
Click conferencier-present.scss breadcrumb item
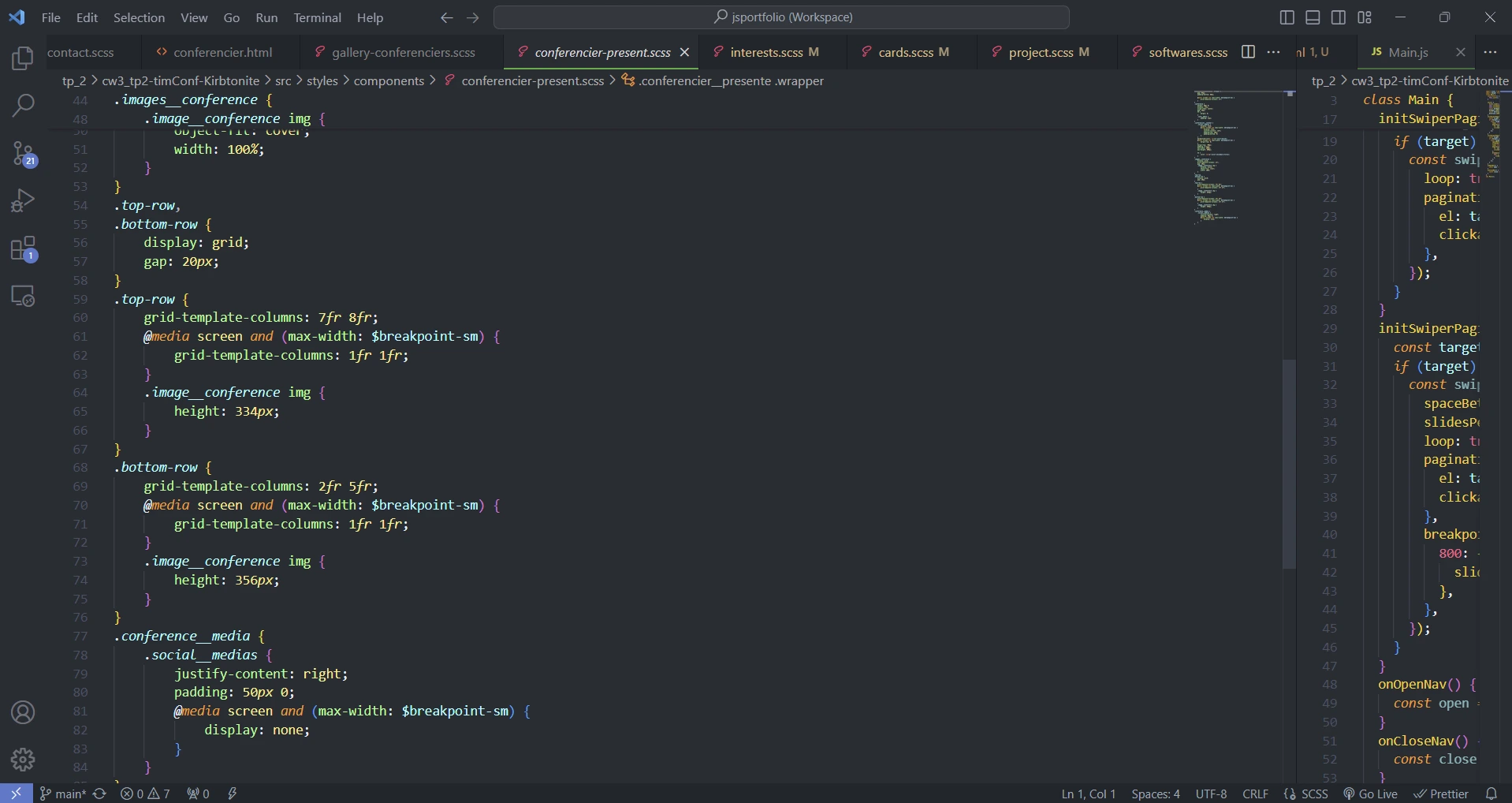tap(524, 81)
